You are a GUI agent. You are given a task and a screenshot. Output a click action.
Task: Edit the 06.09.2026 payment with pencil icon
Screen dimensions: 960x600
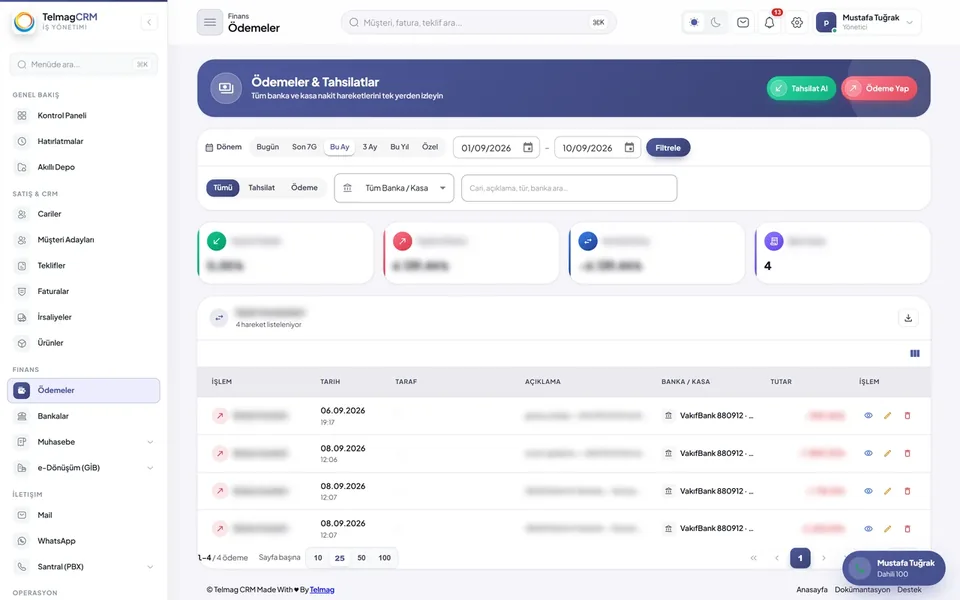tap(887, 416)
